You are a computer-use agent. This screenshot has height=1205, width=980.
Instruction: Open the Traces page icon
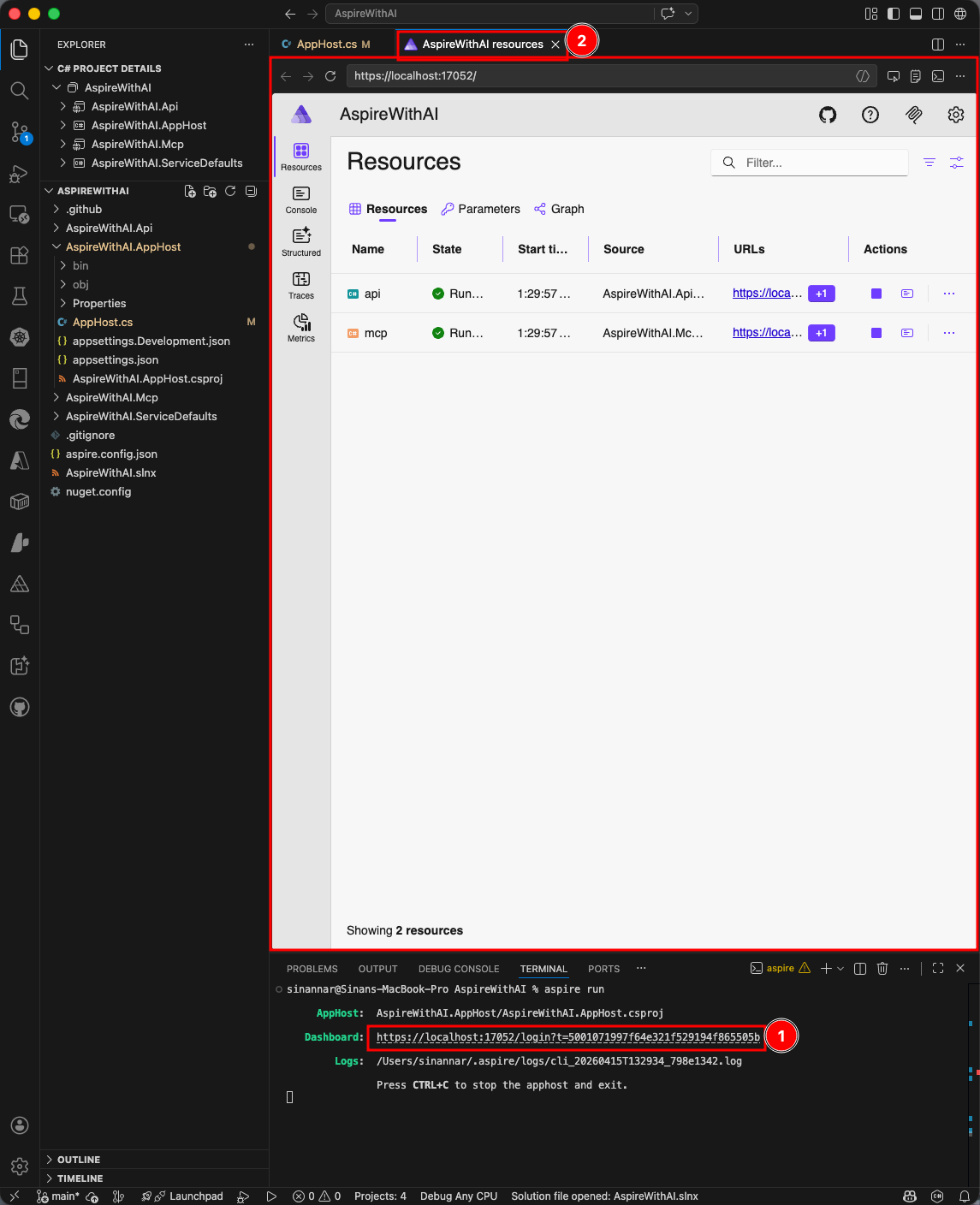click(x=301, y=285)
